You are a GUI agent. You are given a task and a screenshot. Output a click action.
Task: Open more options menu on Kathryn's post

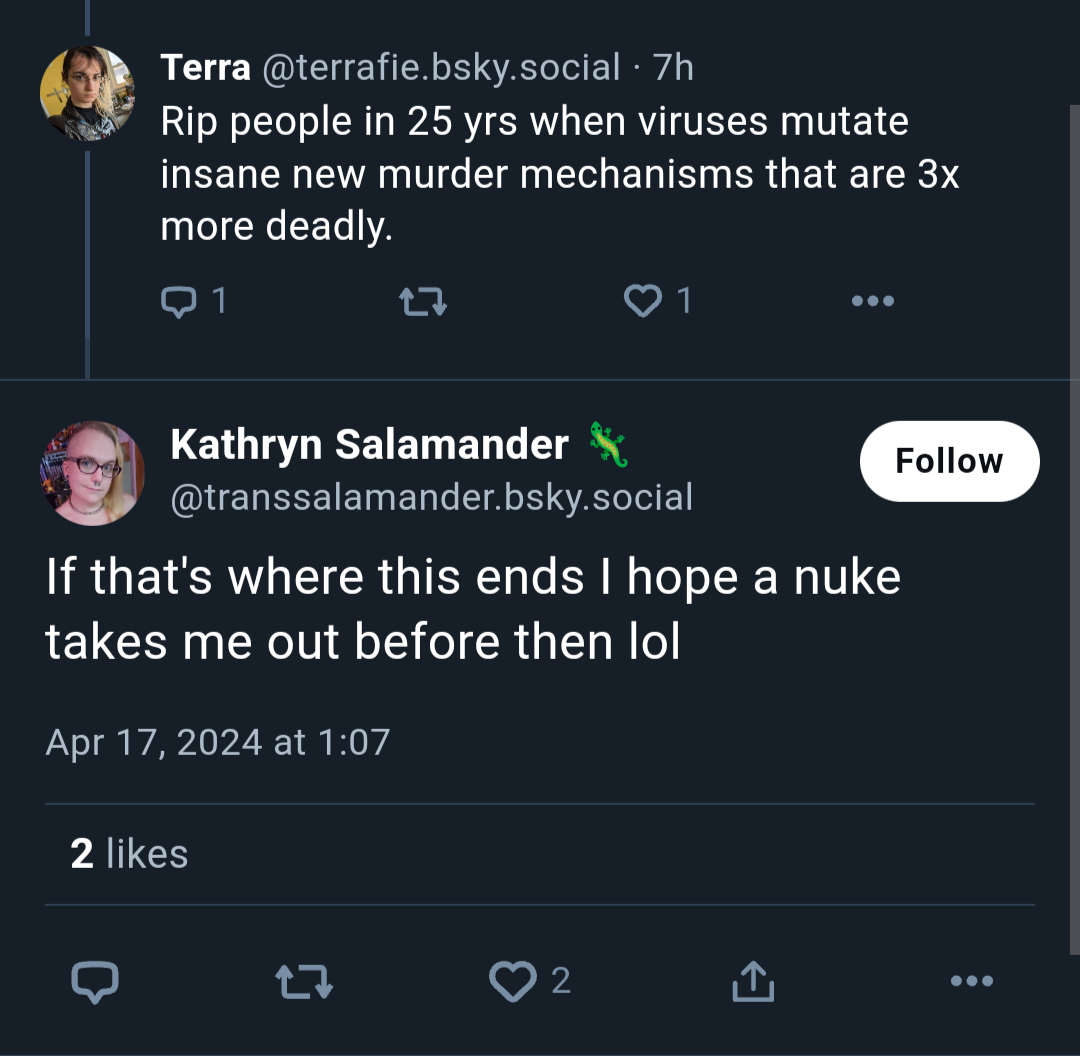pos(972,981)
